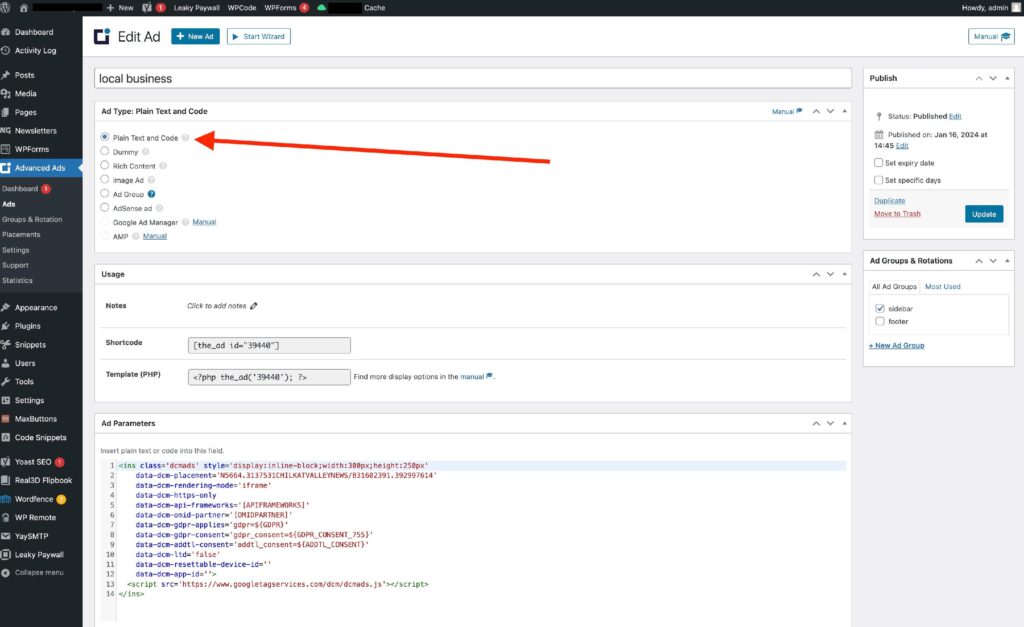
Task: Switch to the Most Used tab
Action: coord(942,287)
